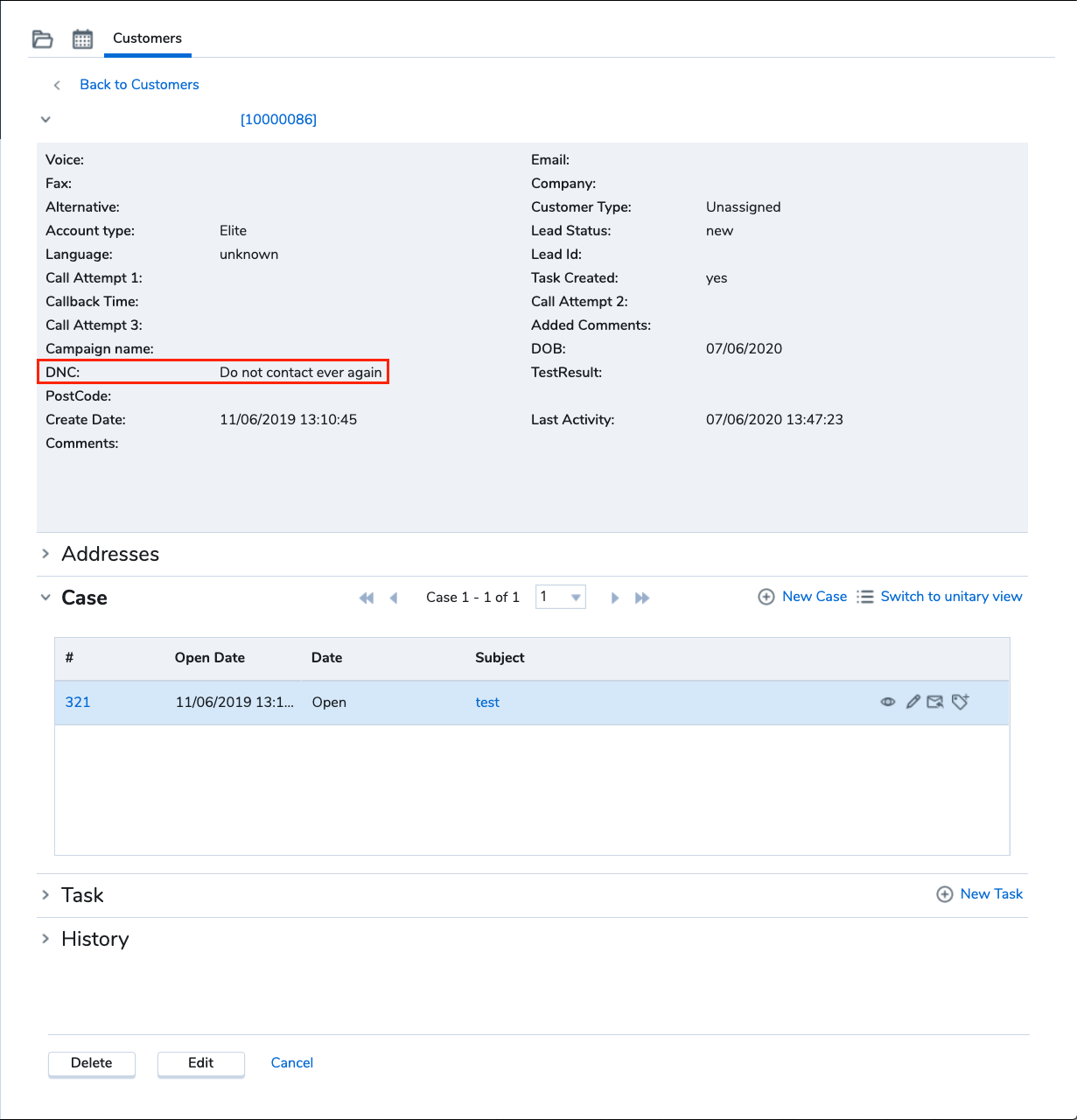The height and width of the screenshot is (1120, 1077).
Task: Switch to unitary view
Action: tap(939, 597)
